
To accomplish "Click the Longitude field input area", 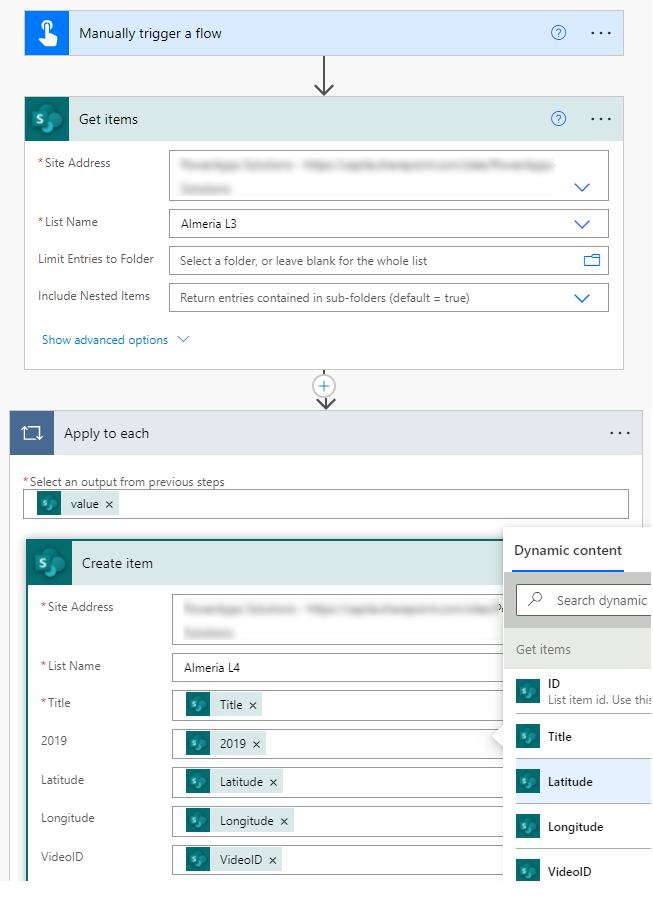I will coord(337,821).
